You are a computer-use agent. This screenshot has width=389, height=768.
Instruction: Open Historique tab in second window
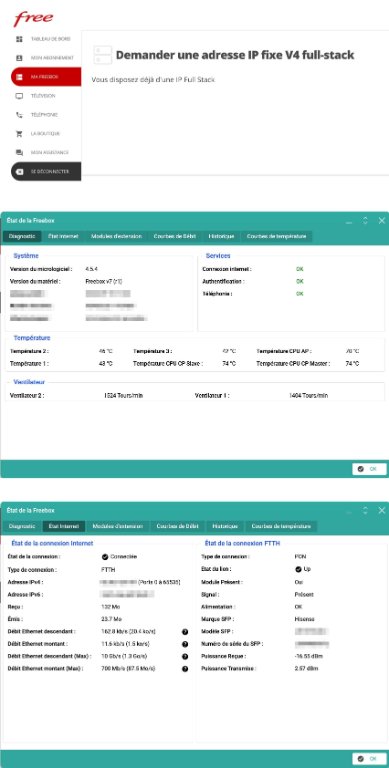click(x=225, y=526)
